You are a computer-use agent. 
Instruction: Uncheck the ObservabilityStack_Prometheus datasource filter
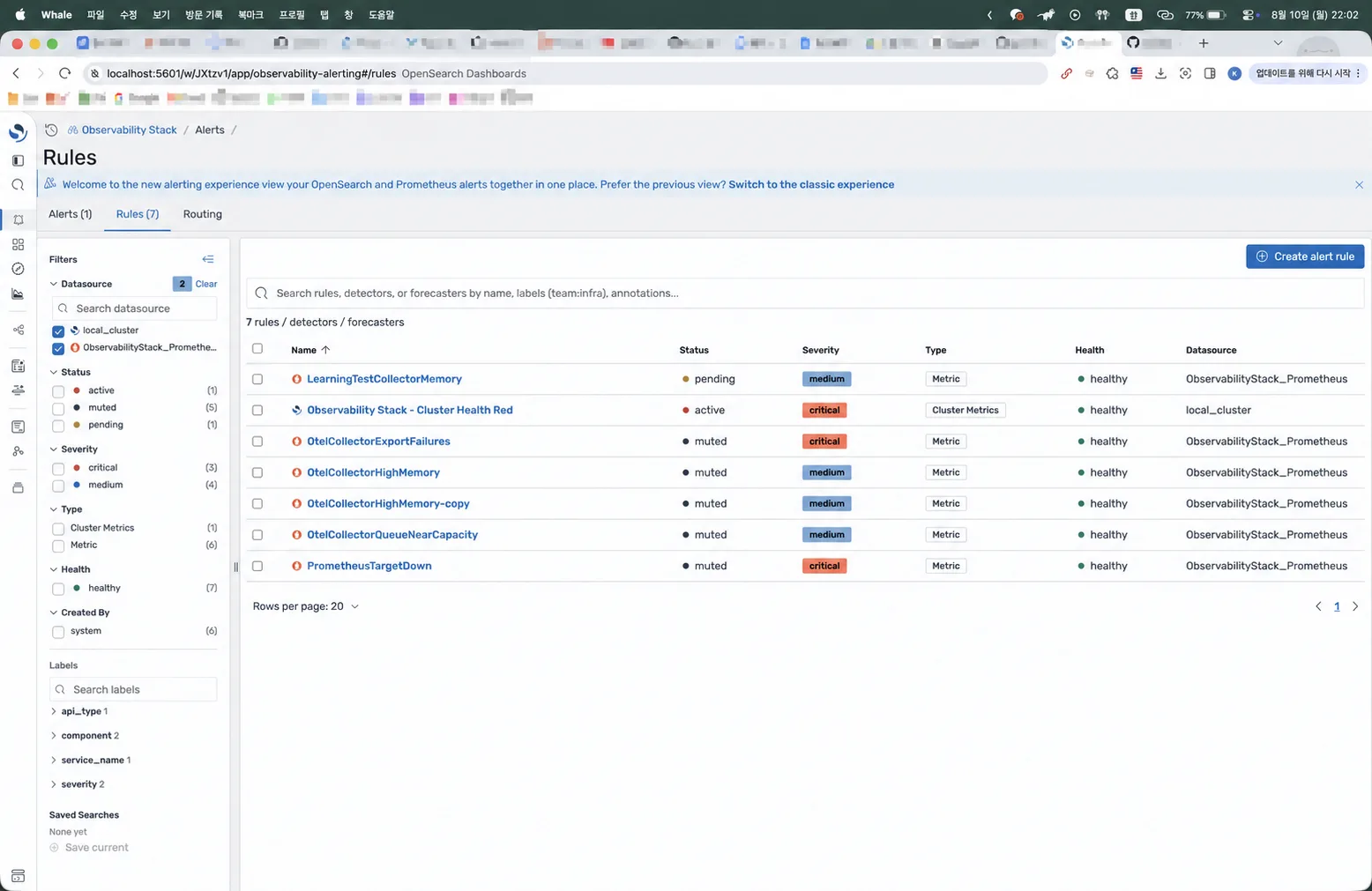[58, 348]
